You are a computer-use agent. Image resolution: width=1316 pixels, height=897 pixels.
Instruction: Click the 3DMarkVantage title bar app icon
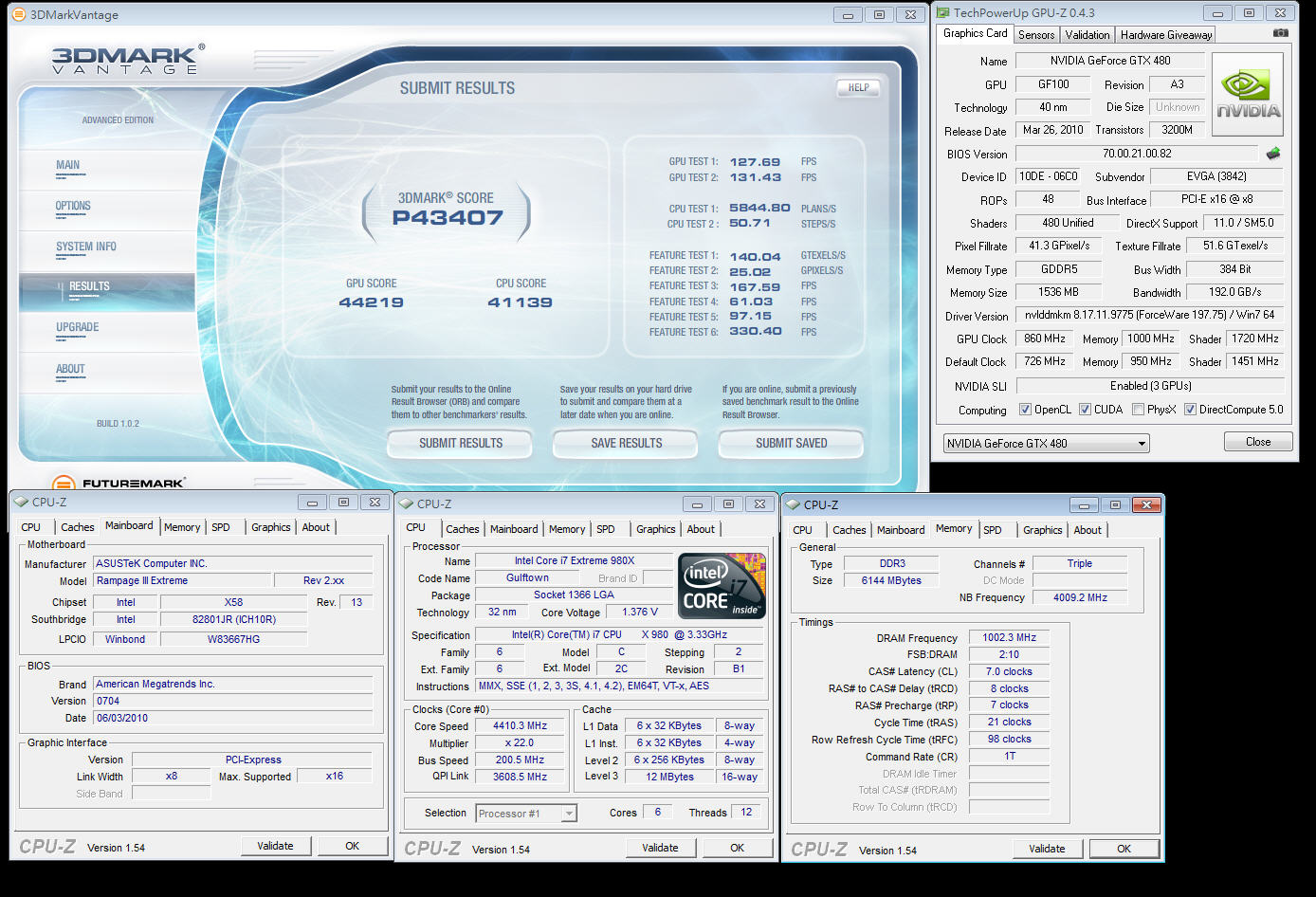click(19, 14)
